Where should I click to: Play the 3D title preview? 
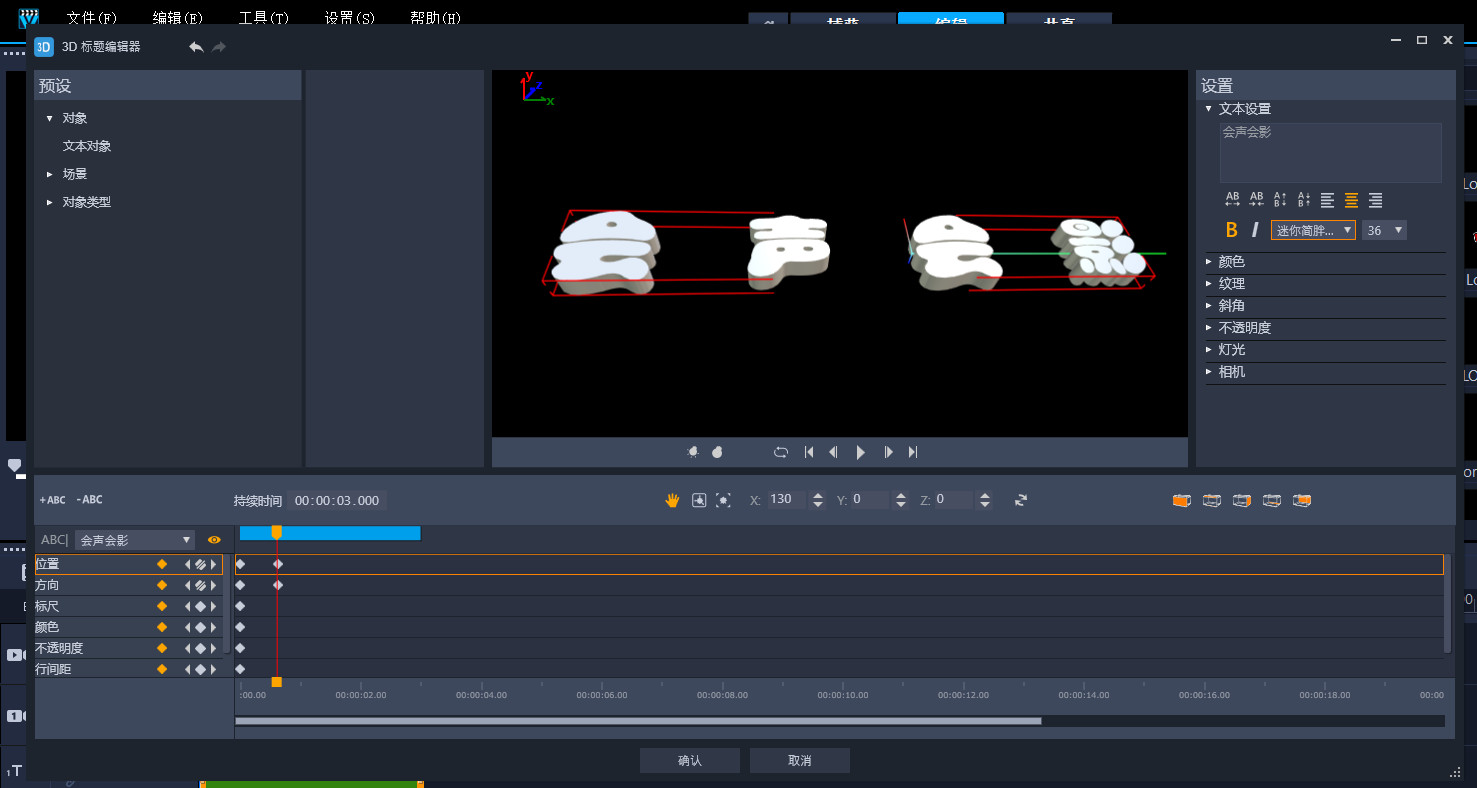[x=861, y=452]
